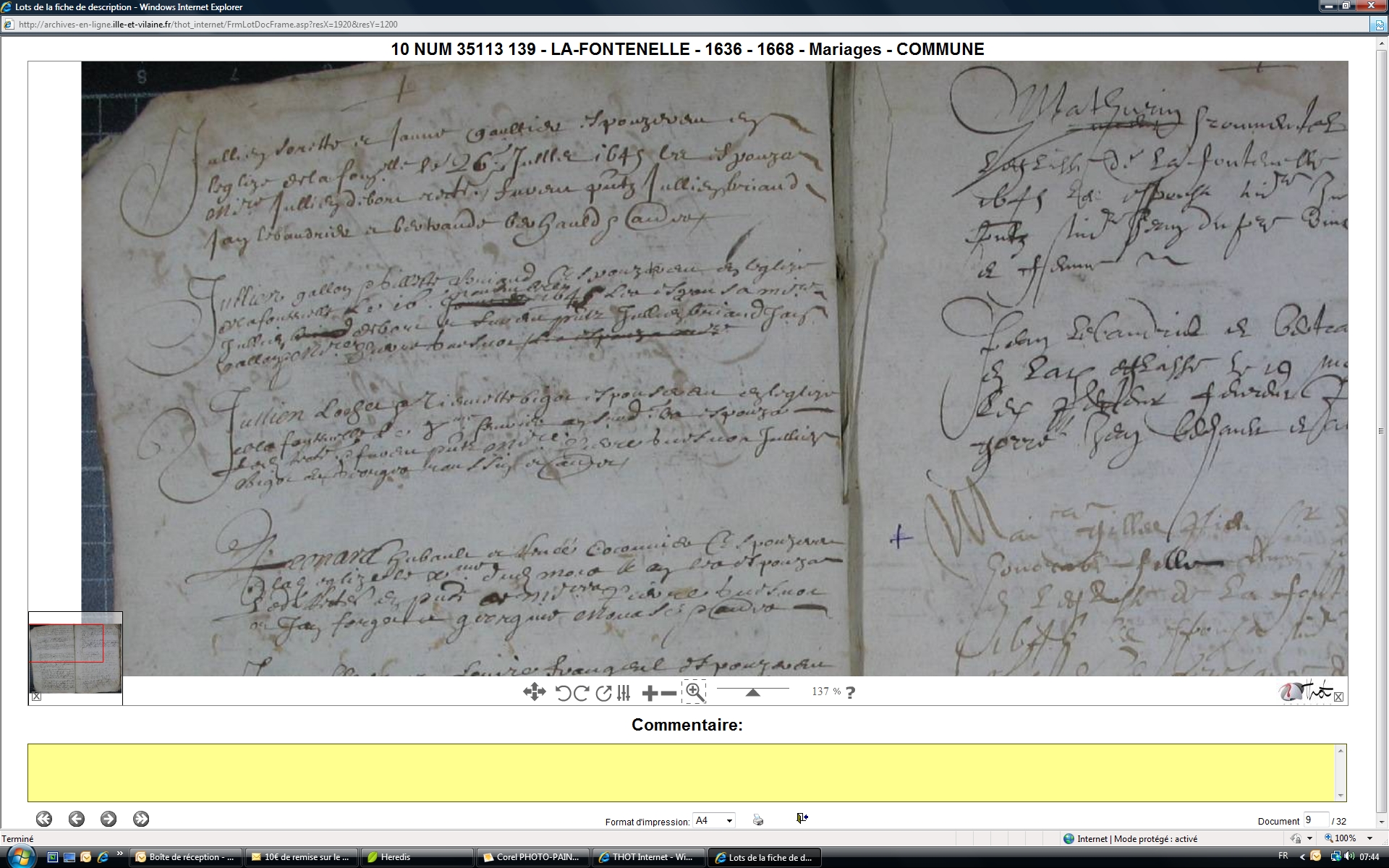The width and height of the screenshot is (1389, 868).
Task: Zoom out with minus icon
Action: click(x=669, y=693)
